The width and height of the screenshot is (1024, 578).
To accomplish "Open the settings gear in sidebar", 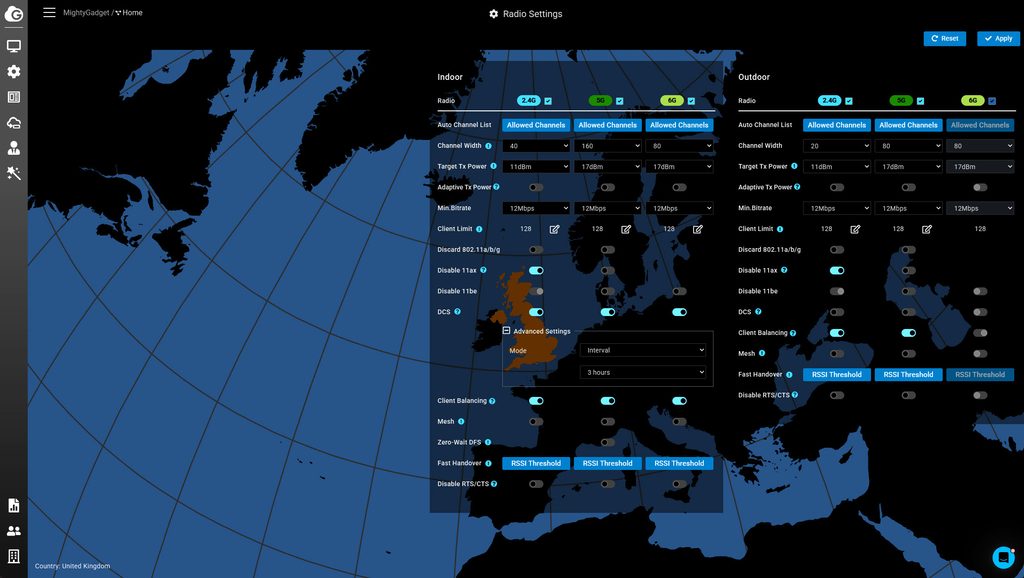I will click(14, 71).
